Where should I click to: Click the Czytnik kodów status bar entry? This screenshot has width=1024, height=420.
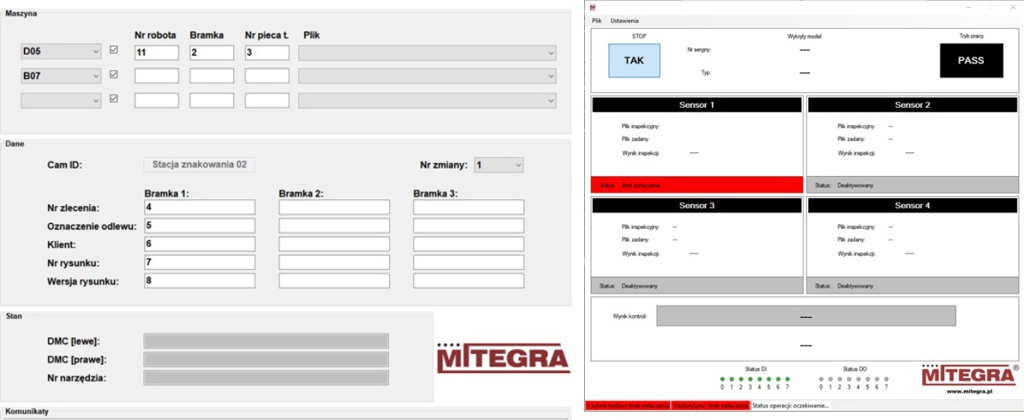(628, 406)
